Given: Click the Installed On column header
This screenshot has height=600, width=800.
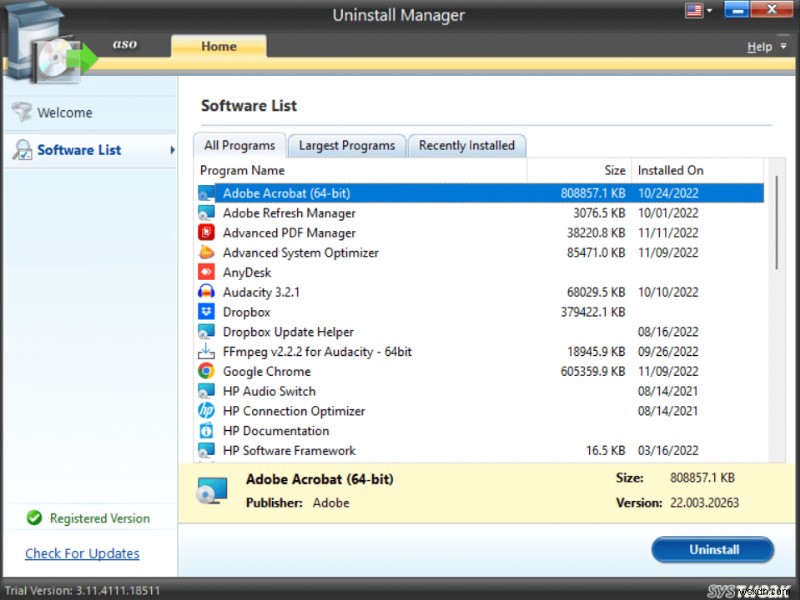Looking at the screenshot, I should pos(670,170).
